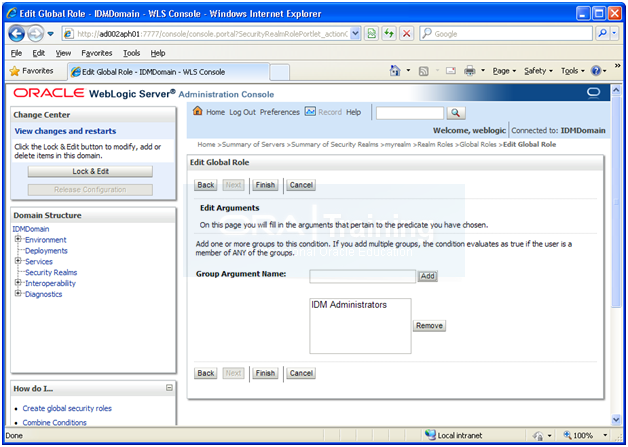Open the Global Roles breadcrumb link
The image size is (628, 447).
(478, 145)
